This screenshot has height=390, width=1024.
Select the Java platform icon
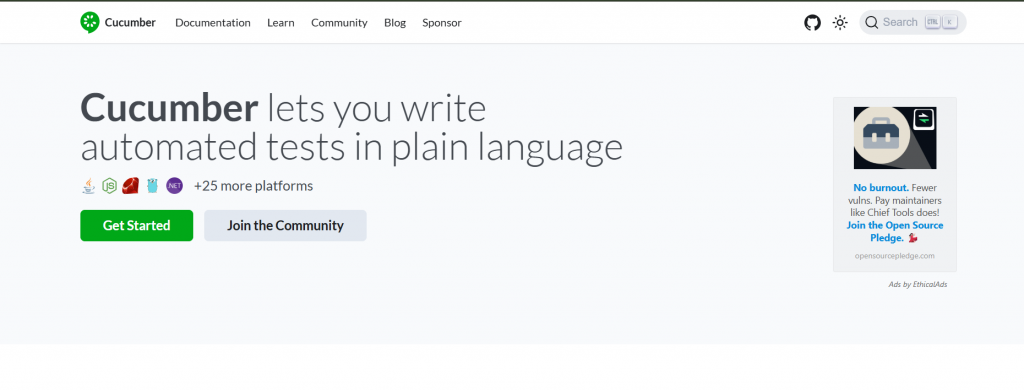point(89,186)
